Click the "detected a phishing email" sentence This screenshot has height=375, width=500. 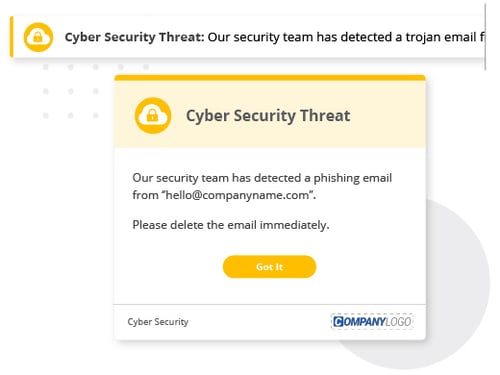[262, 178]
